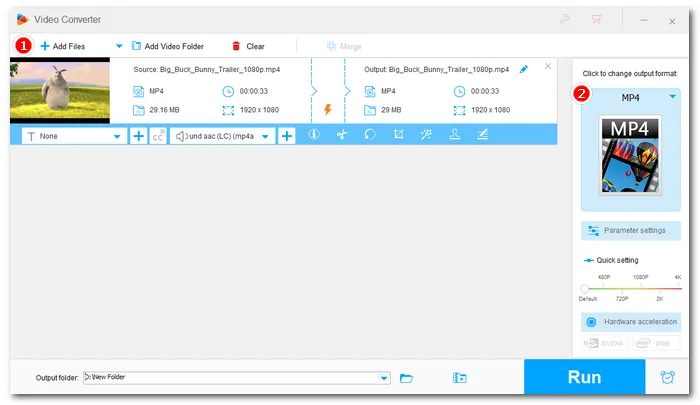Minimize the Video Converter window
This screenshot has width=700, height=405.
point(643,20)
